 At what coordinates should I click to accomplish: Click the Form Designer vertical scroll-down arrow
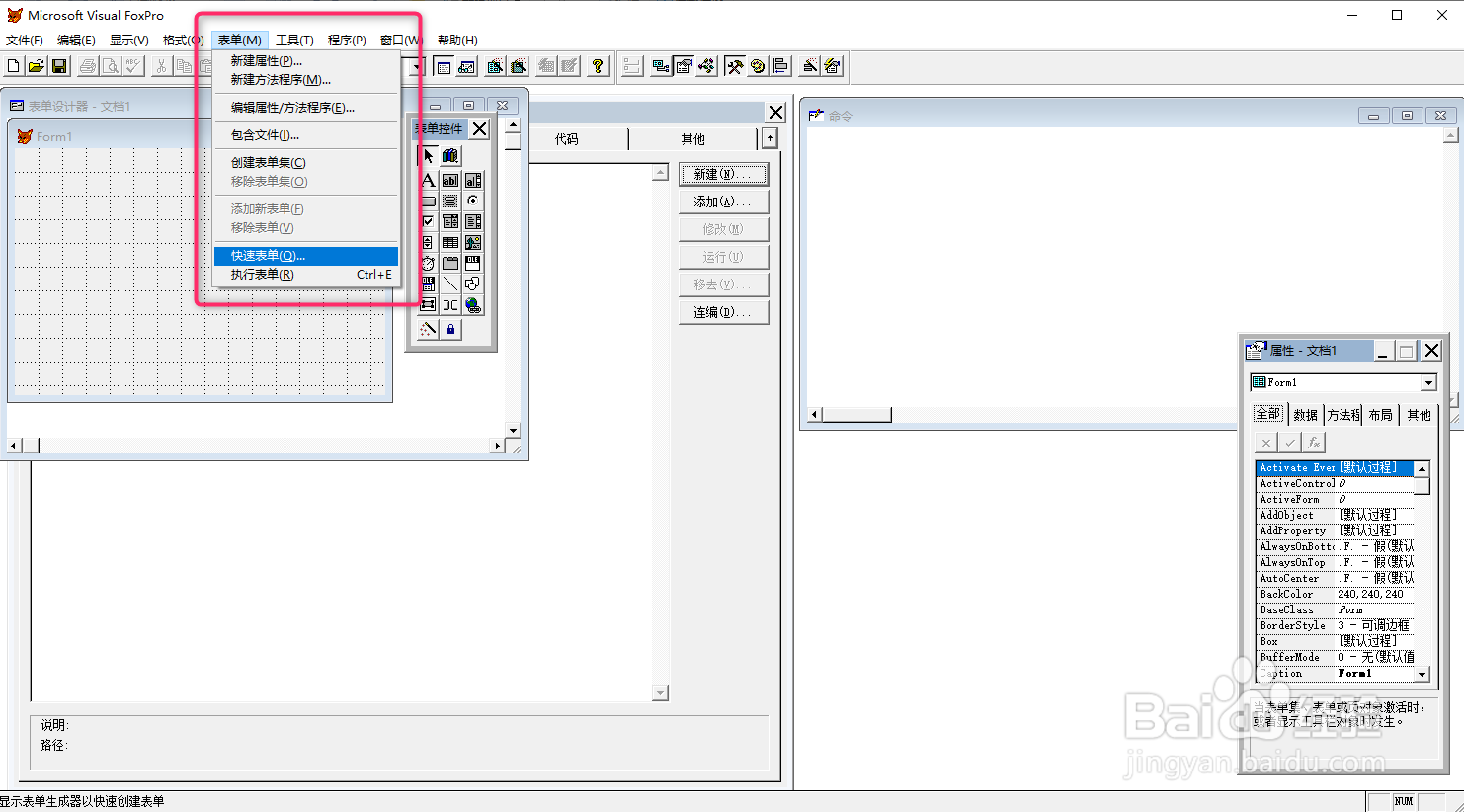pos(513,431)
